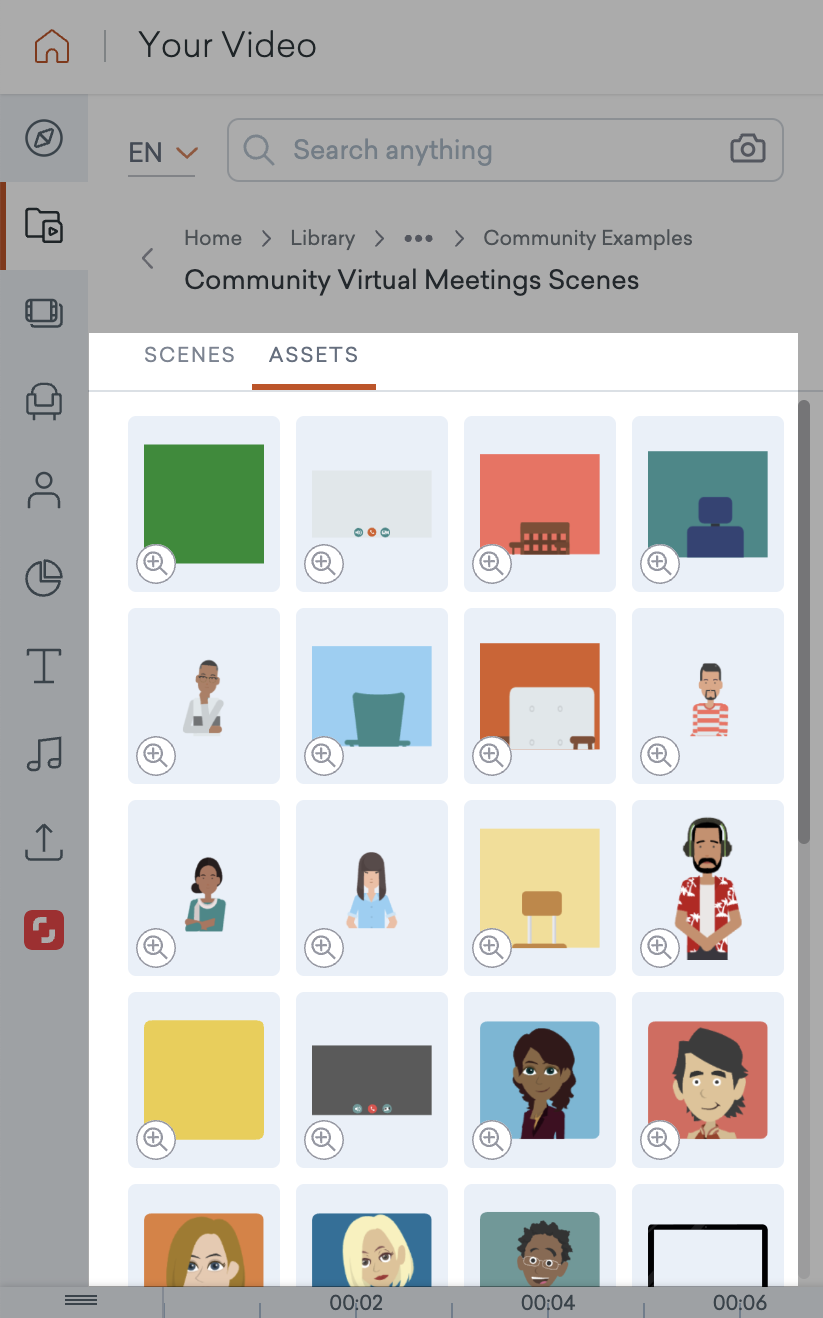
Task: Go back using the left chevron arrow
Action: [x=148, y=259]
